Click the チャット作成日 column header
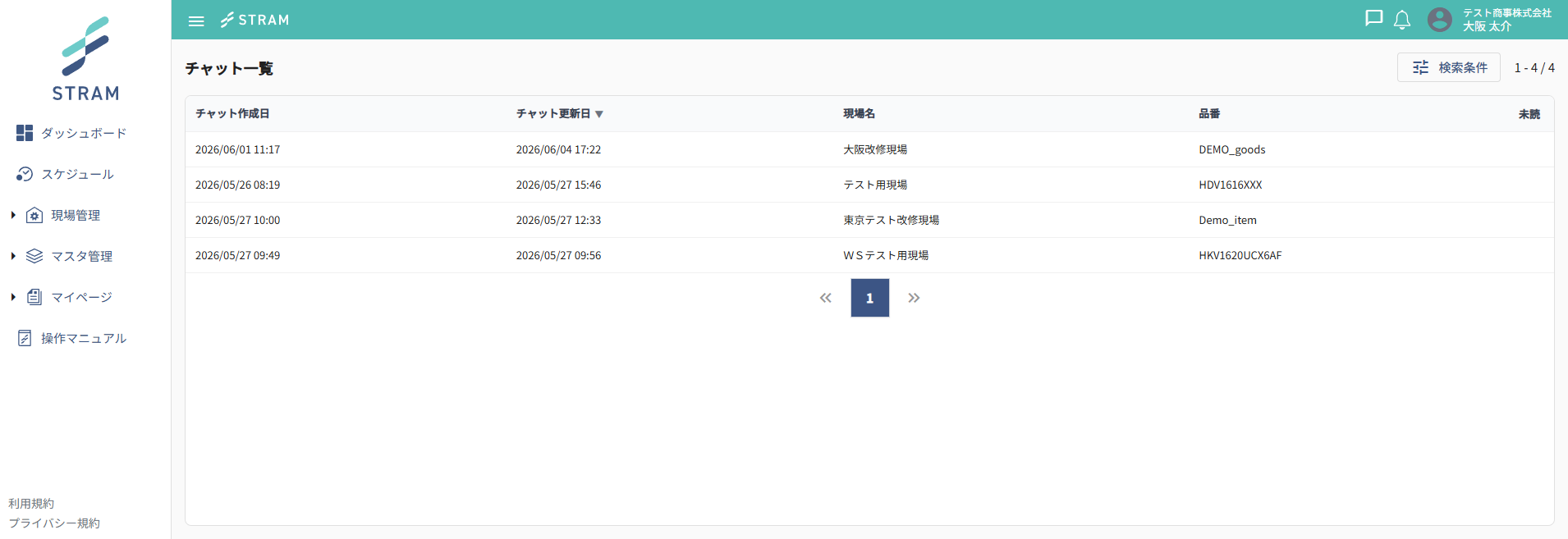The width and height of the screenshot is (1568, 539). (232, 113)
